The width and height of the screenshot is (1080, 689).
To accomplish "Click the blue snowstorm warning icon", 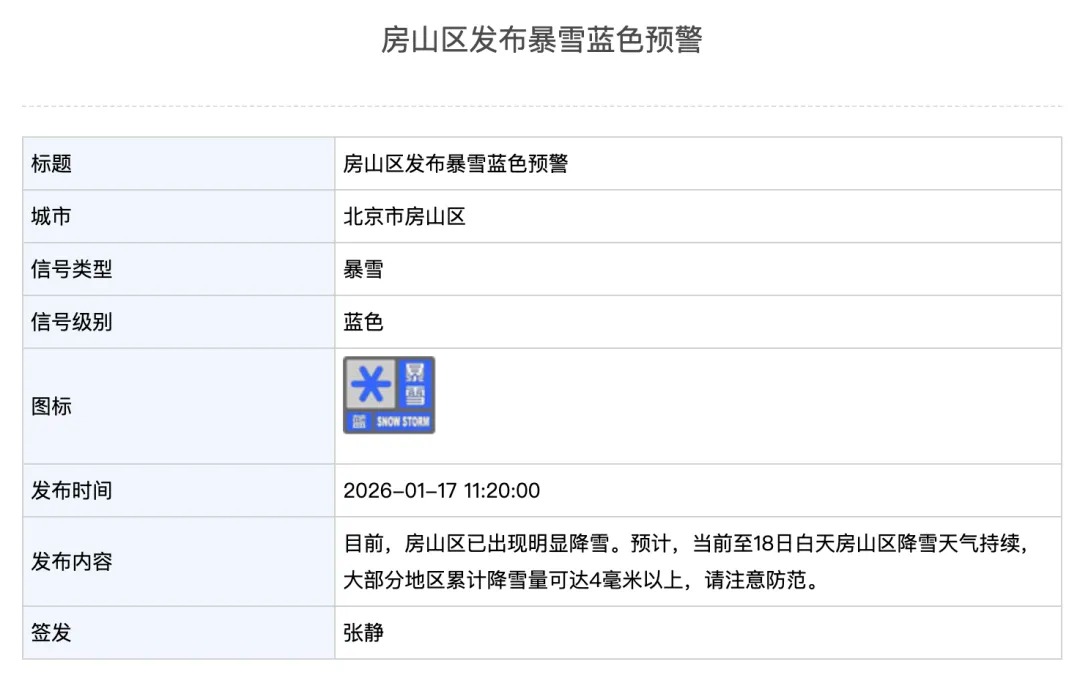I will [389, 395].
